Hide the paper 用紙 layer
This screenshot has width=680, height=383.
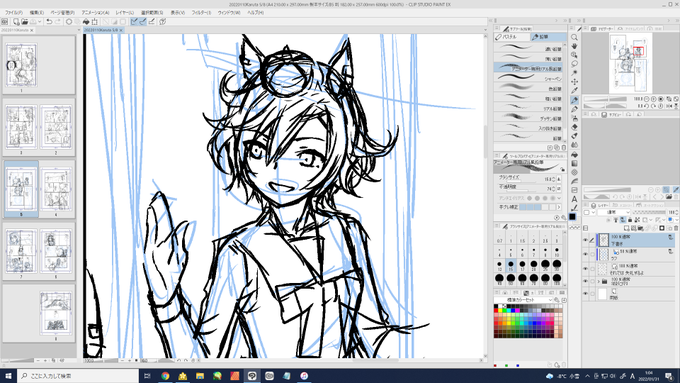coord(585,294)
